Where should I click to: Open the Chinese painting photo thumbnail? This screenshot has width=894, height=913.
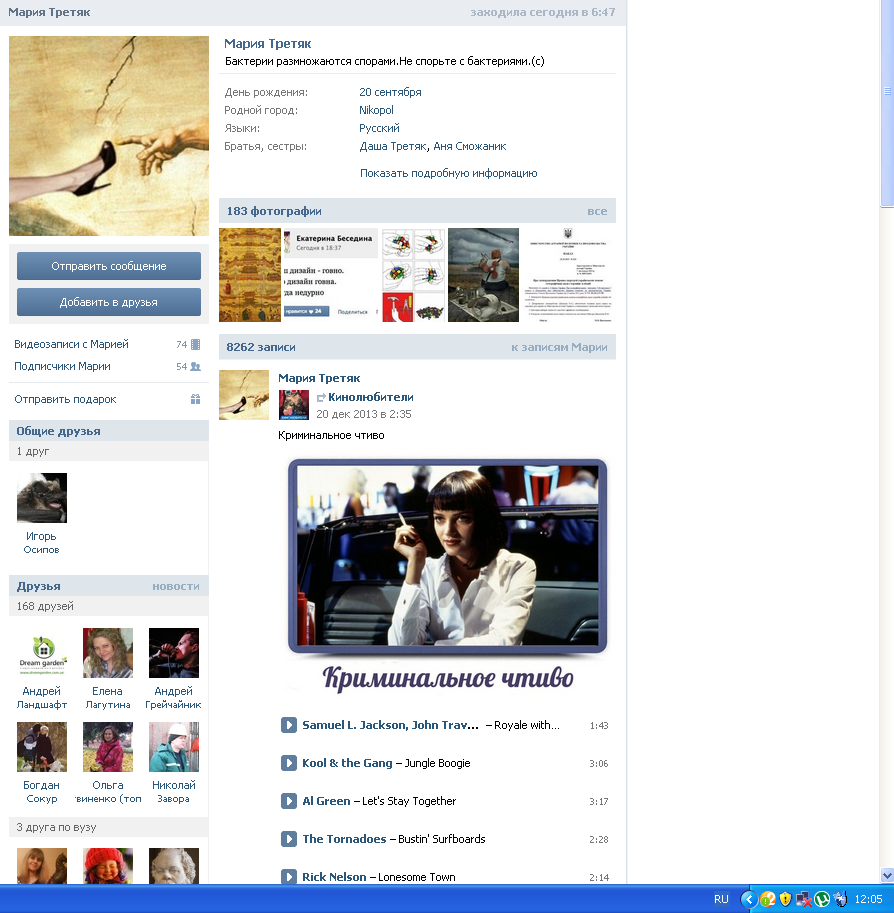click(250, 275)
